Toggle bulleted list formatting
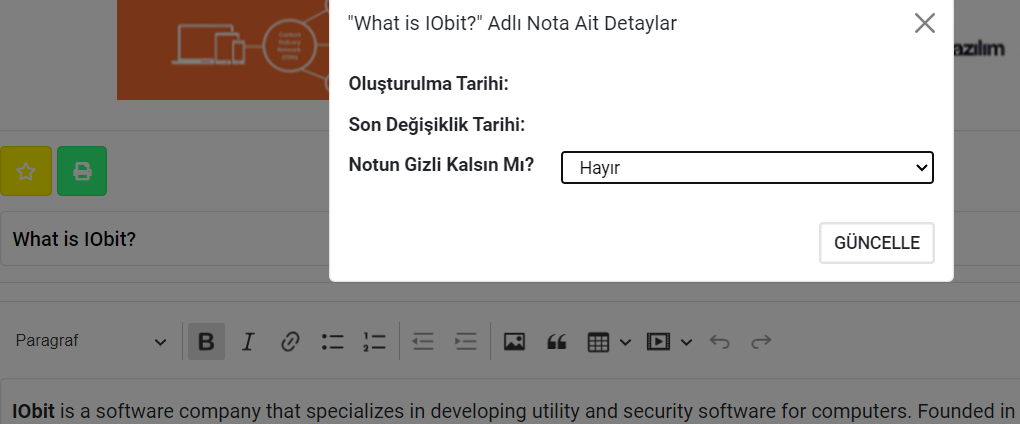The width and height of the screenshot is (1020, 424). [x=332, y=342]
